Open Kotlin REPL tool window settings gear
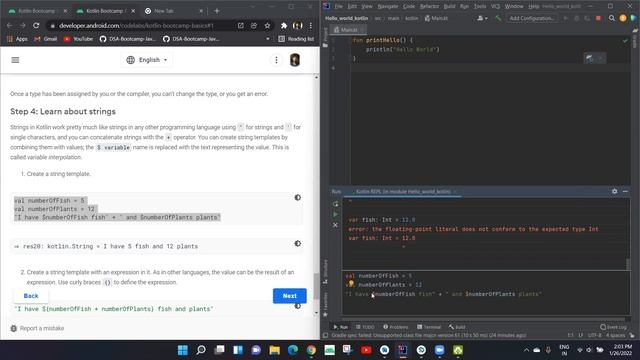The image size is (640, 360). (614, 191)
